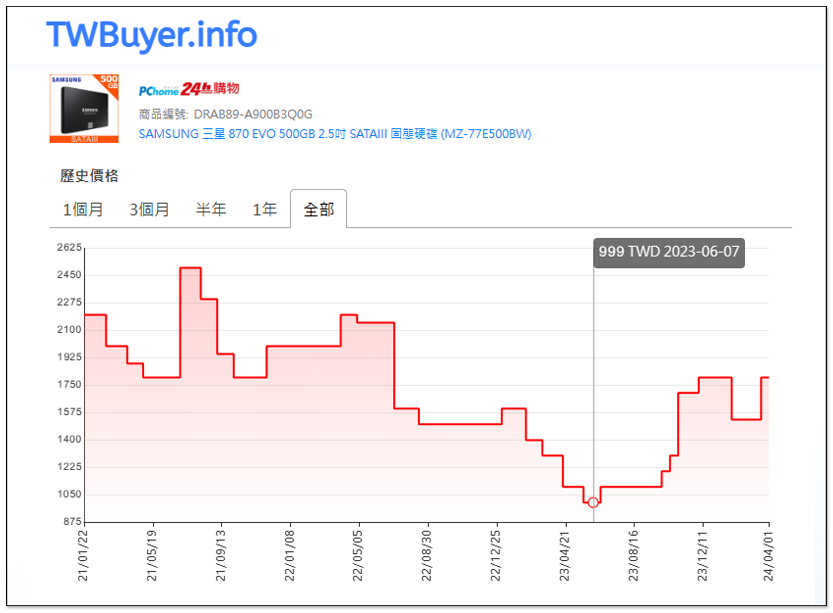The height and width of the screenshot is (613, 833).
Task: Click the TWBuyer.info site logo
Action: (x=151, y=35)
